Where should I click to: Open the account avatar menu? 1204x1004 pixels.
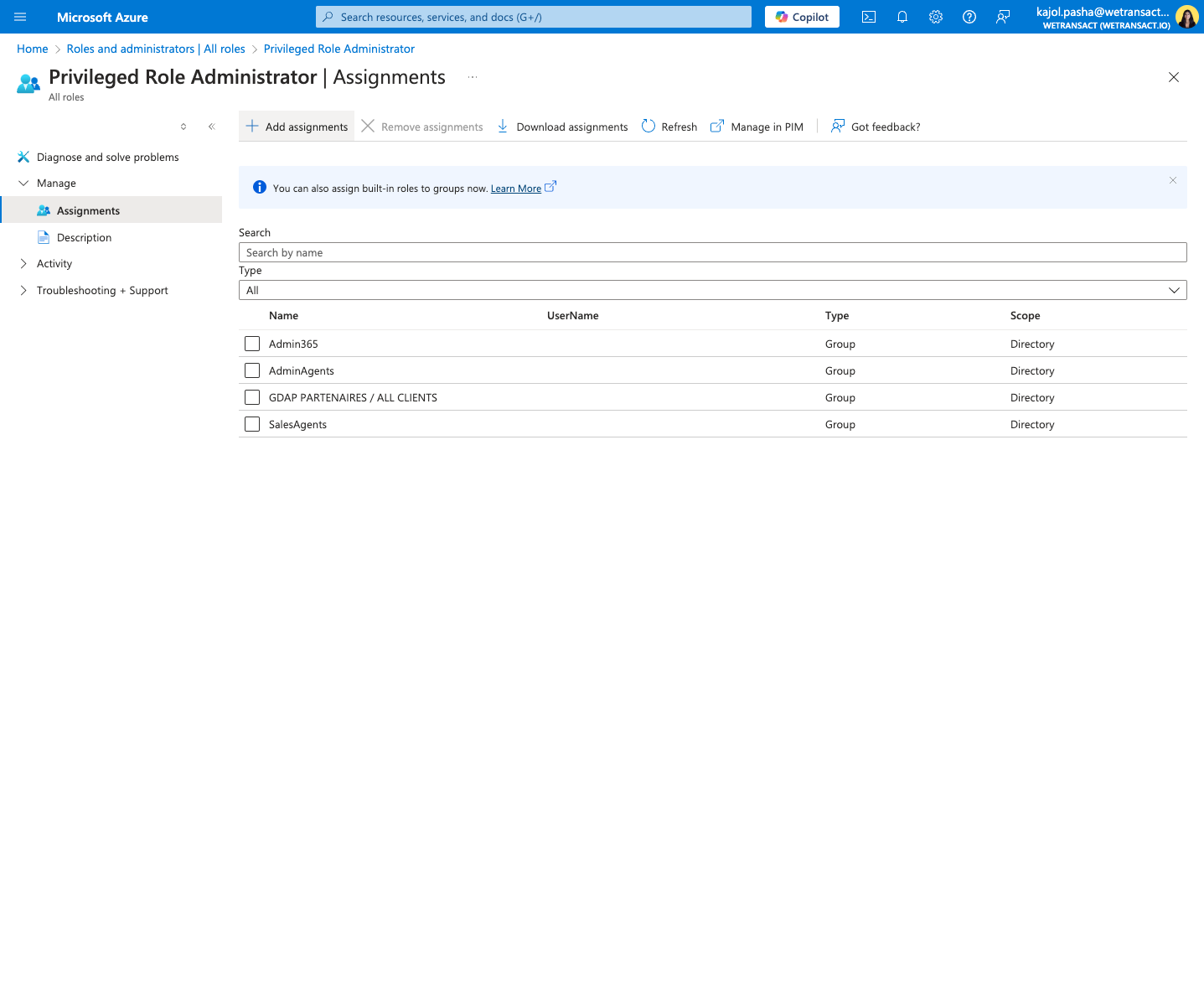pos(1186,17)
